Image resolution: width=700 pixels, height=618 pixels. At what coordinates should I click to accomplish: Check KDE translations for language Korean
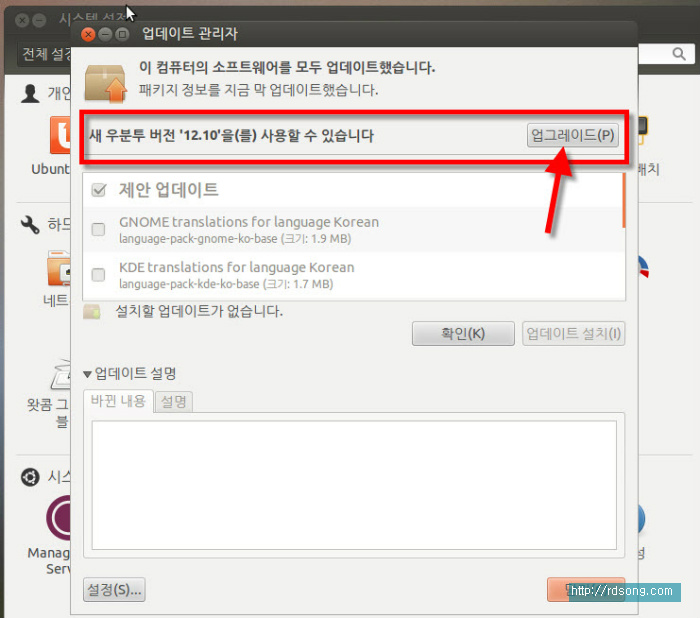[98, 274]
